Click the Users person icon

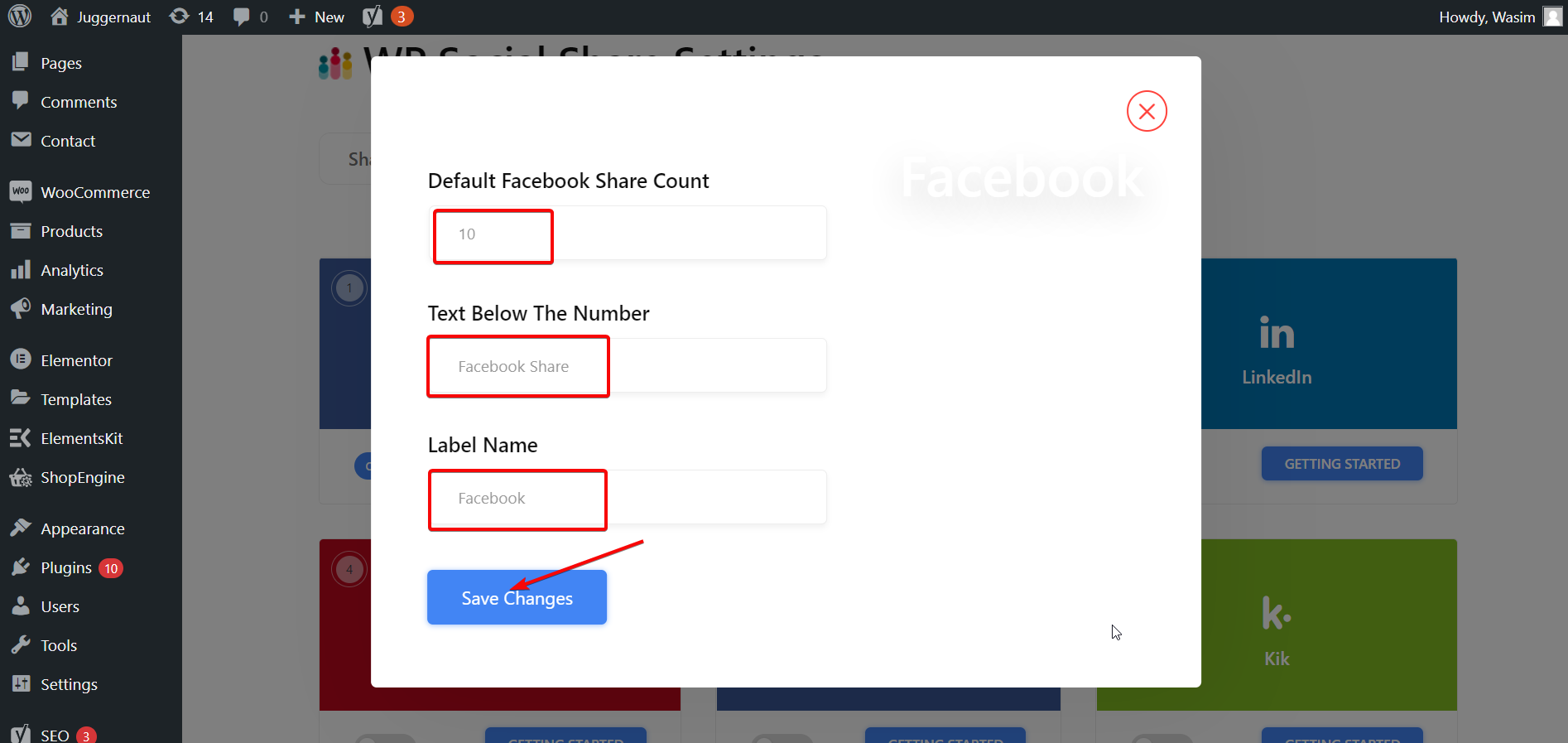point(21,605)
